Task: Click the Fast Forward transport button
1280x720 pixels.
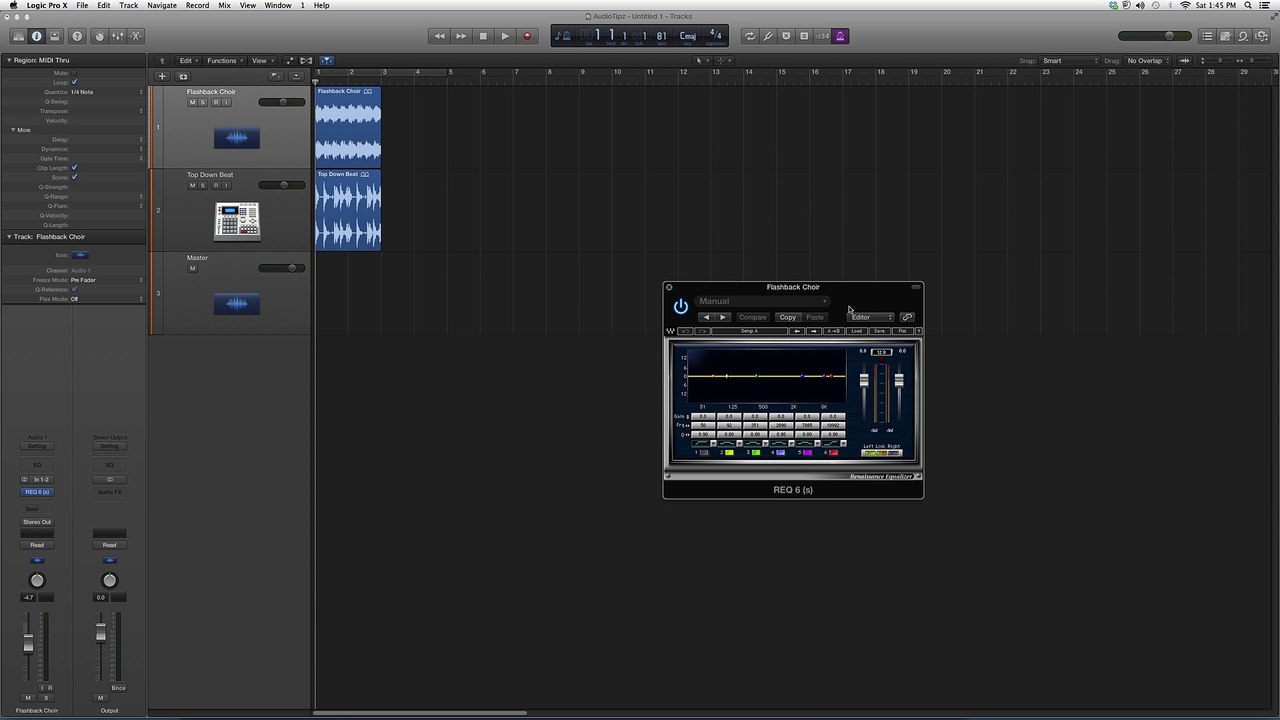Action: [461, 36]
